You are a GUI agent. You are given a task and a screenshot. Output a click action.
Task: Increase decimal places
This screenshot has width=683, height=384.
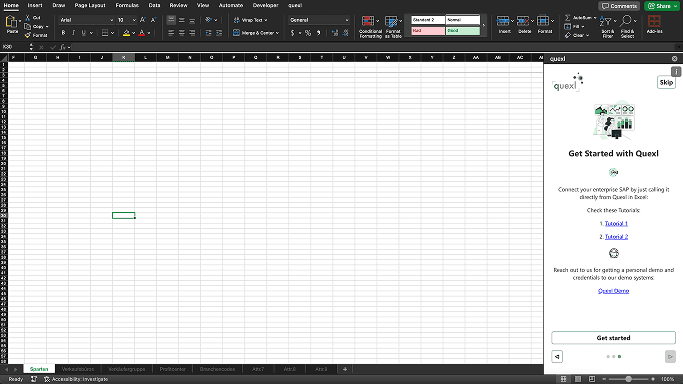335,33
